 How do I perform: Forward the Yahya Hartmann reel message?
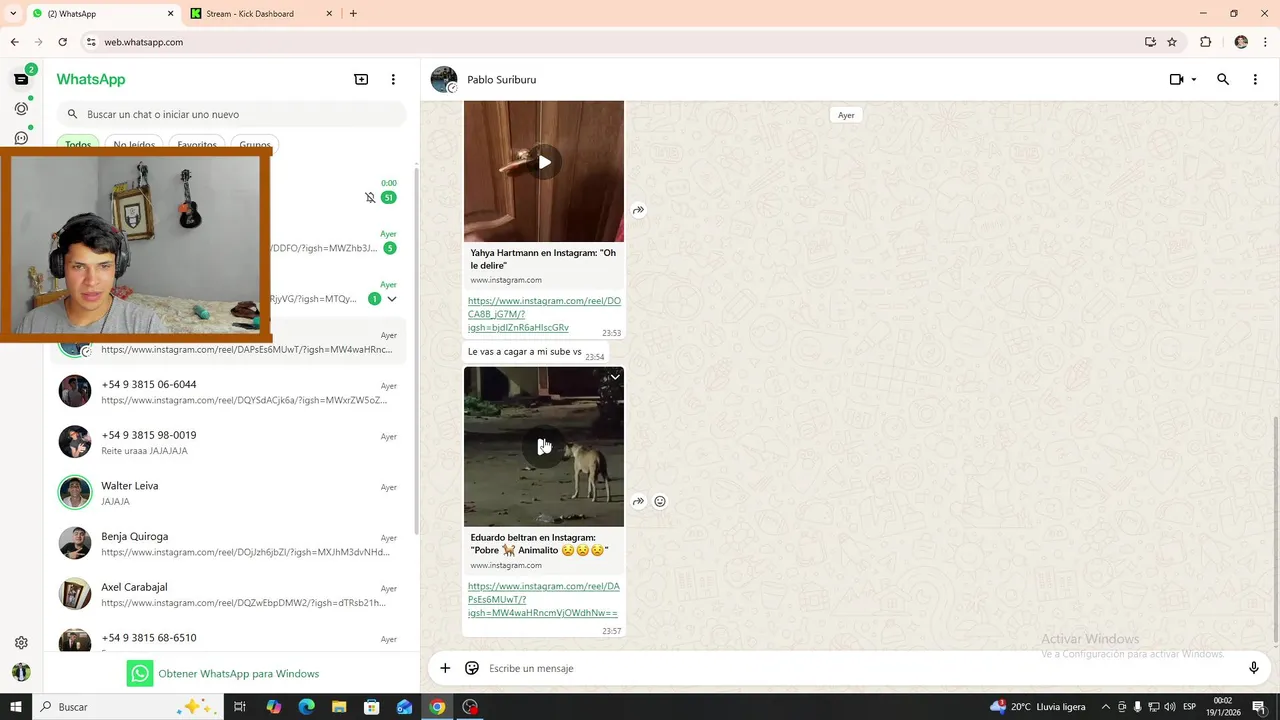point(638,210)
